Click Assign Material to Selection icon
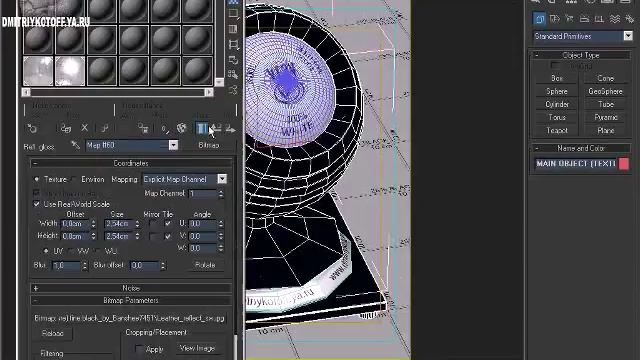The image size is (640, 360). 66,129
